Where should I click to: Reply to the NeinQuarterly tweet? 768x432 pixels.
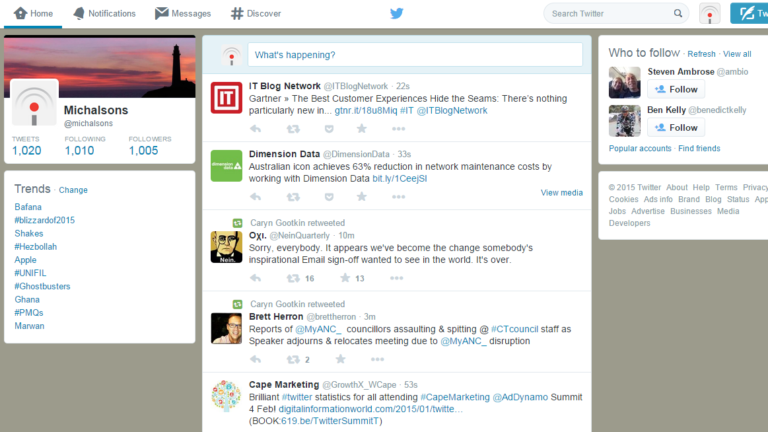tap(256, 278)
